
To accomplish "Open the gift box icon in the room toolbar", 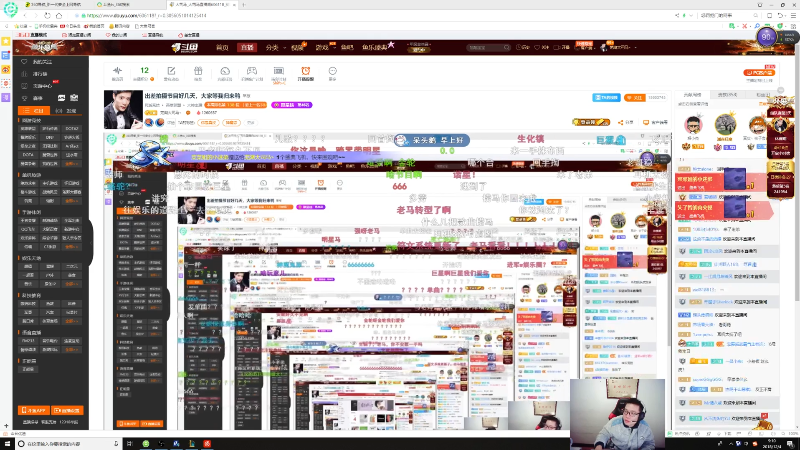I will coord(198,73).
